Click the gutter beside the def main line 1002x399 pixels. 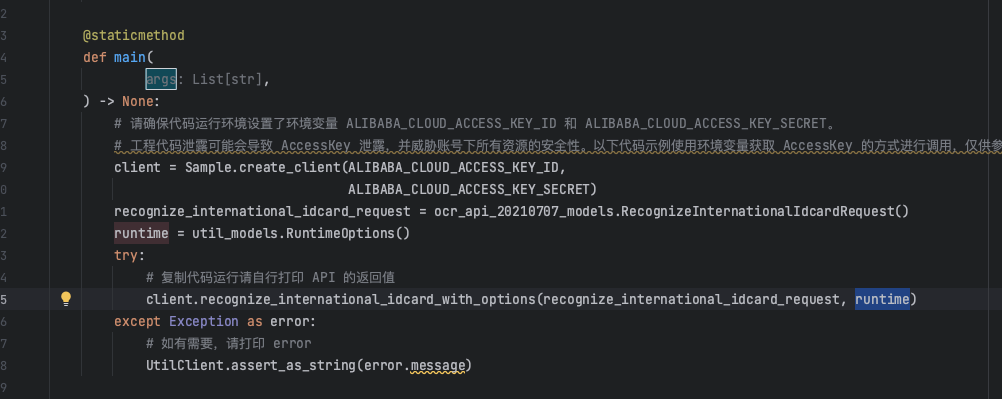[x=24, y=58]
